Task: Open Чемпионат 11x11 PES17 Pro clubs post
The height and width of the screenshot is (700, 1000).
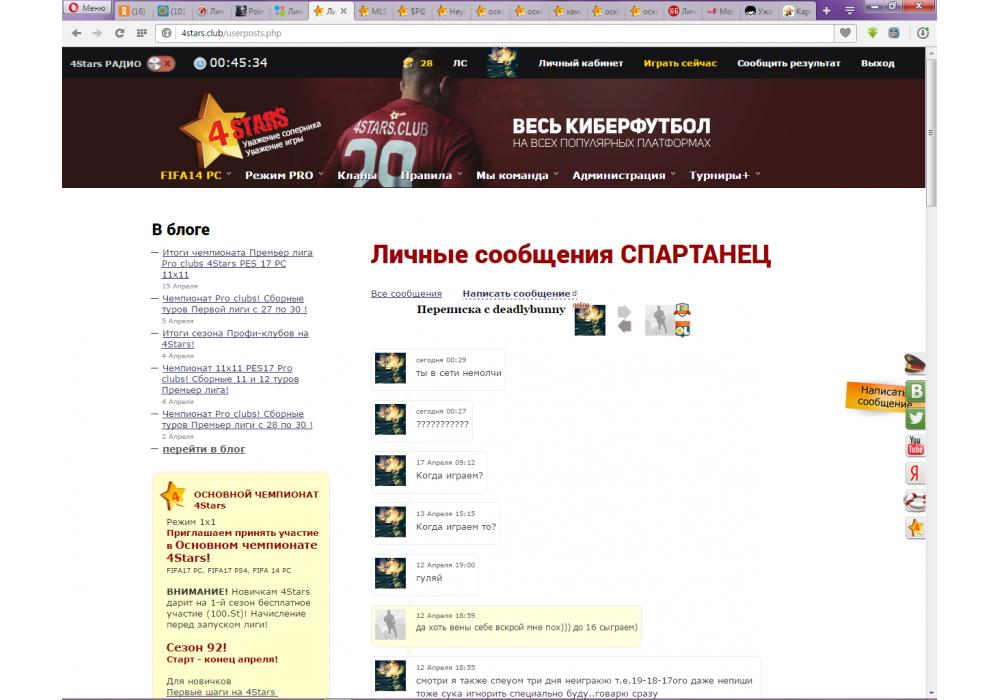Action: [230, 379]
